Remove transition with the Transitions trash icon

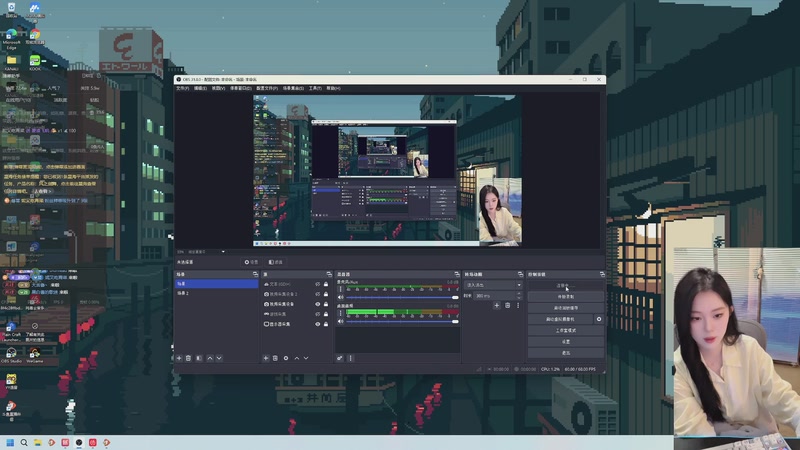tap(507, 305)
